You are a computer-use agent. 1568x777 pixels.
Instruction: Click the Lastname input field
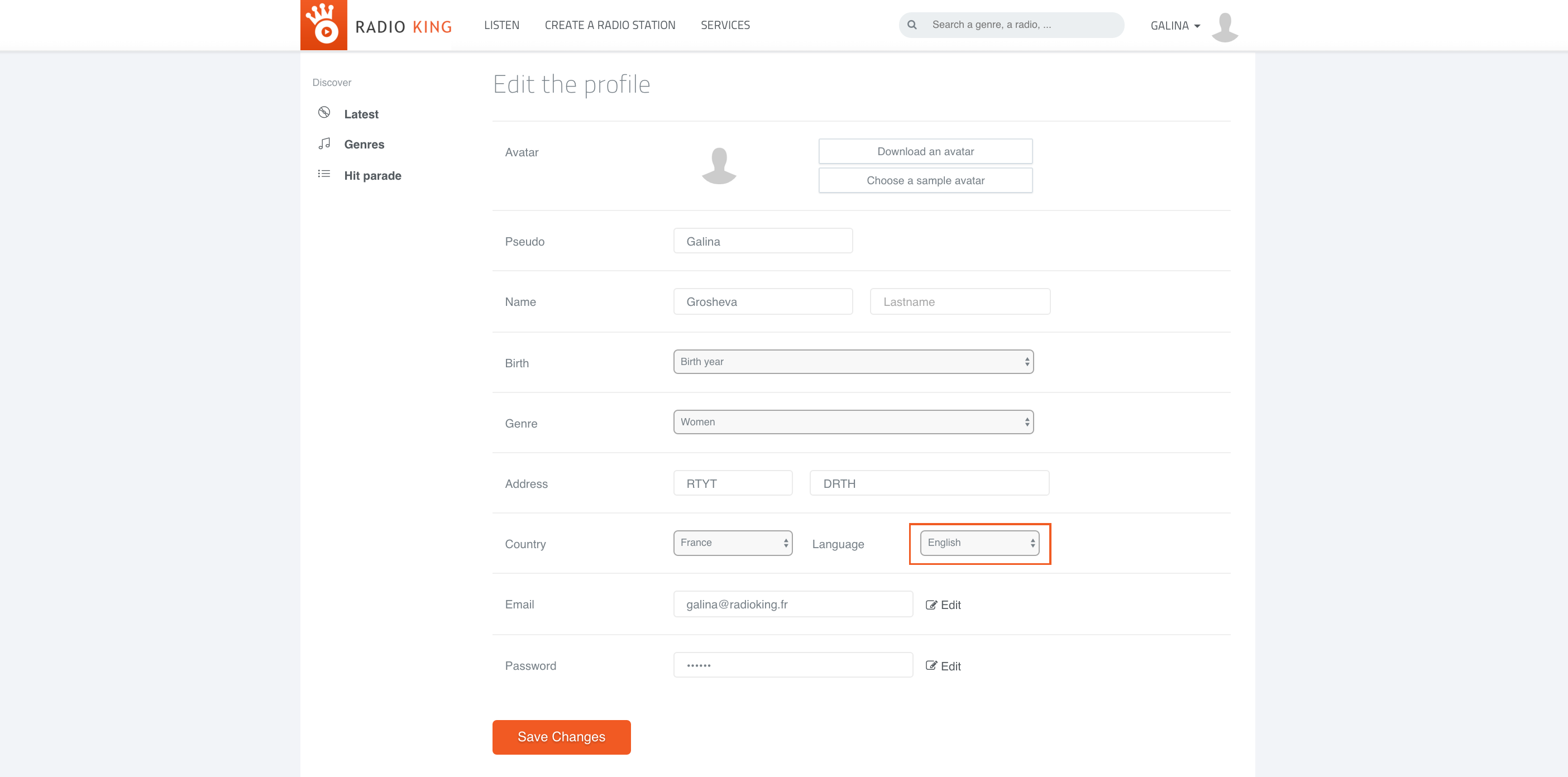coord(959,302)
